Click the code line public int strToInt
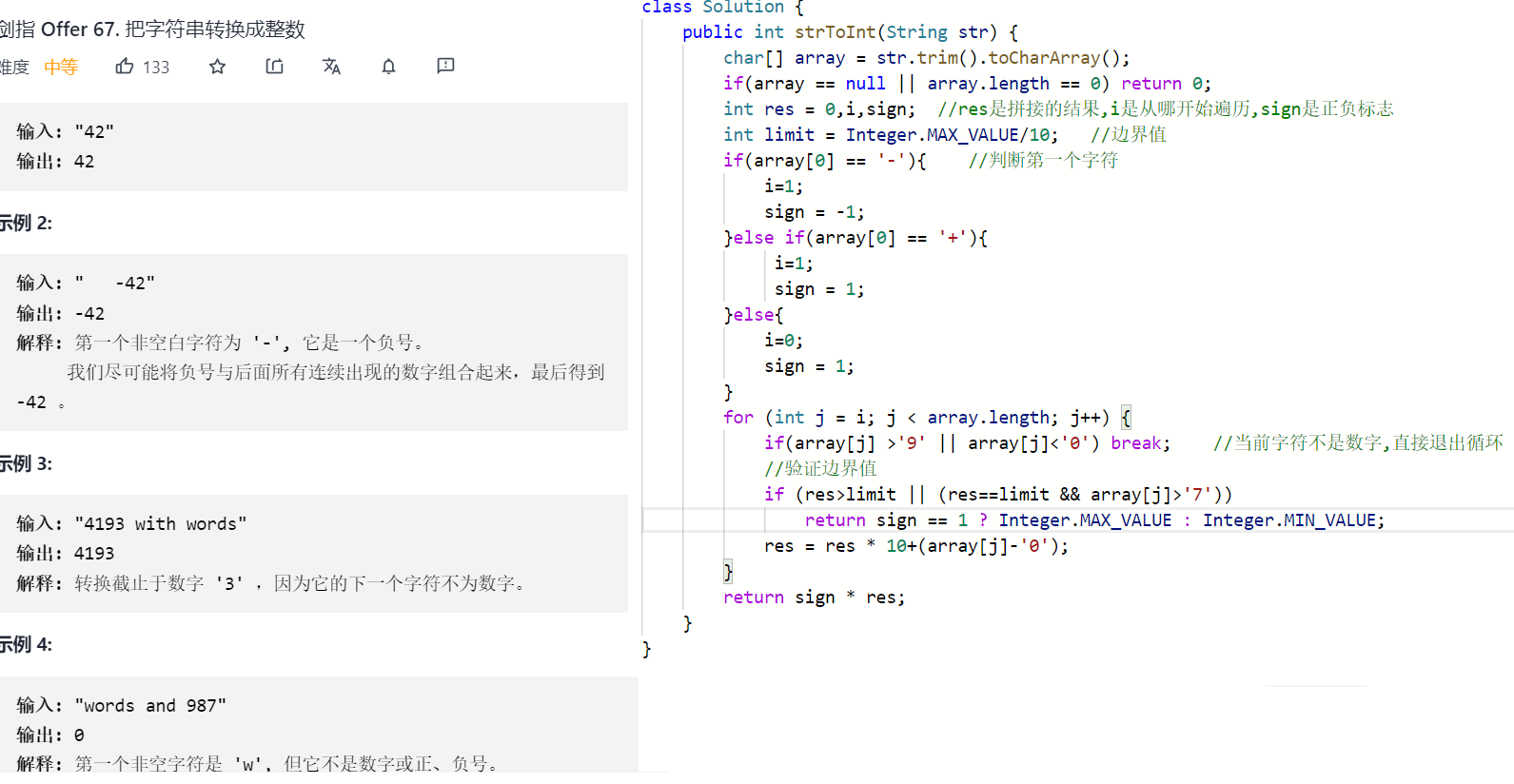The image size is (1514, 784). tap(850, 32)
